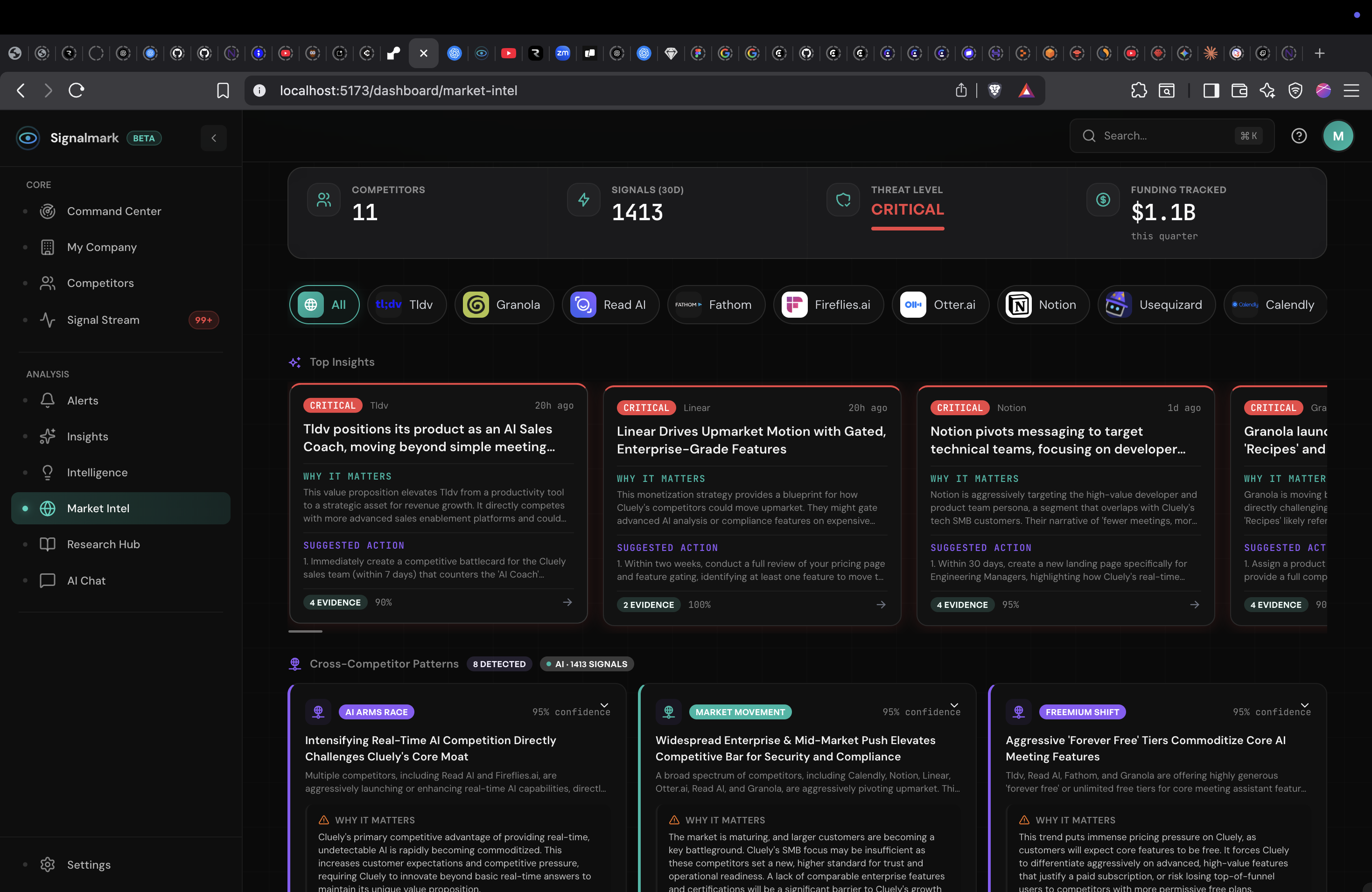
Task: Open the Signal Stream sidebar item
Action: [103, 320]
